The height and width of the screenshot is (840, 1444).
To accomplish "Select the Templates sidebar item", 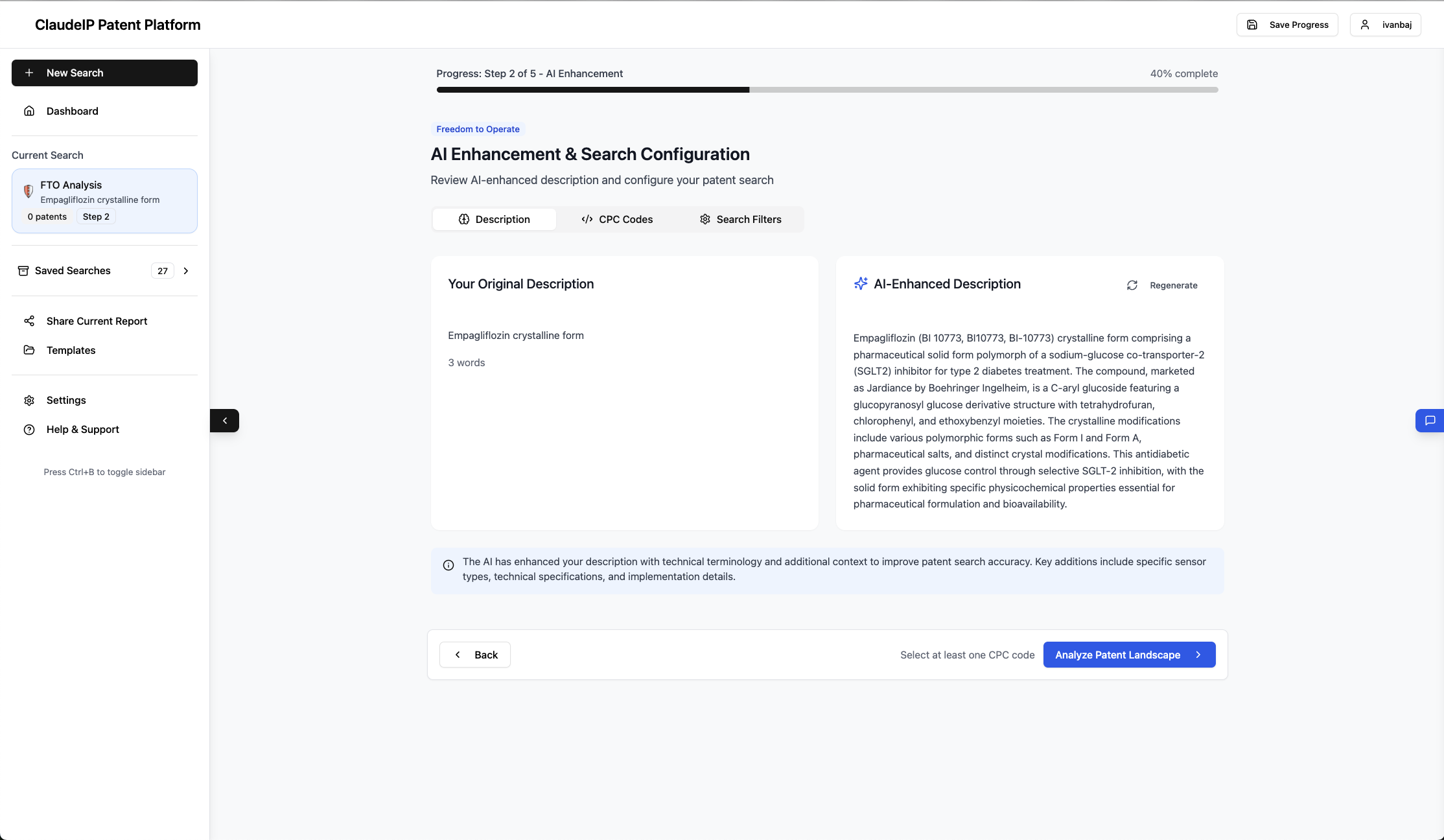I will tap(71, 350).
